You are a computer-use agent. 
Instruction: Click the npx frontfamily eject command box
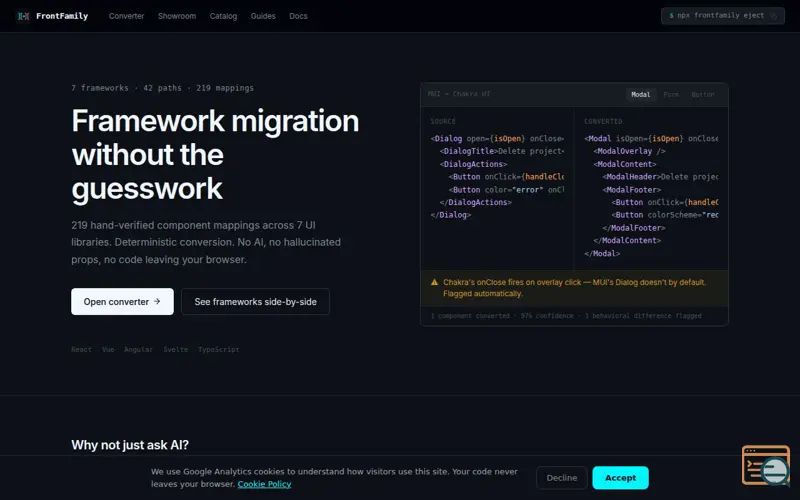(x=722, y=16)
